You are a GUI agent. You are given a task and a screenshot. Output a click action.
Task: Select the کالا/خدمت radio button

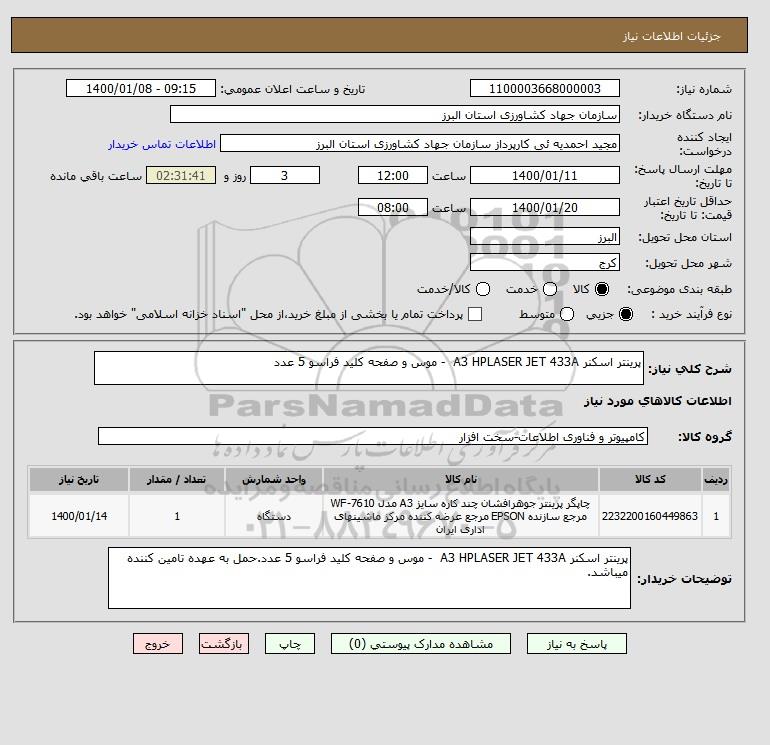tap(483, 289)
